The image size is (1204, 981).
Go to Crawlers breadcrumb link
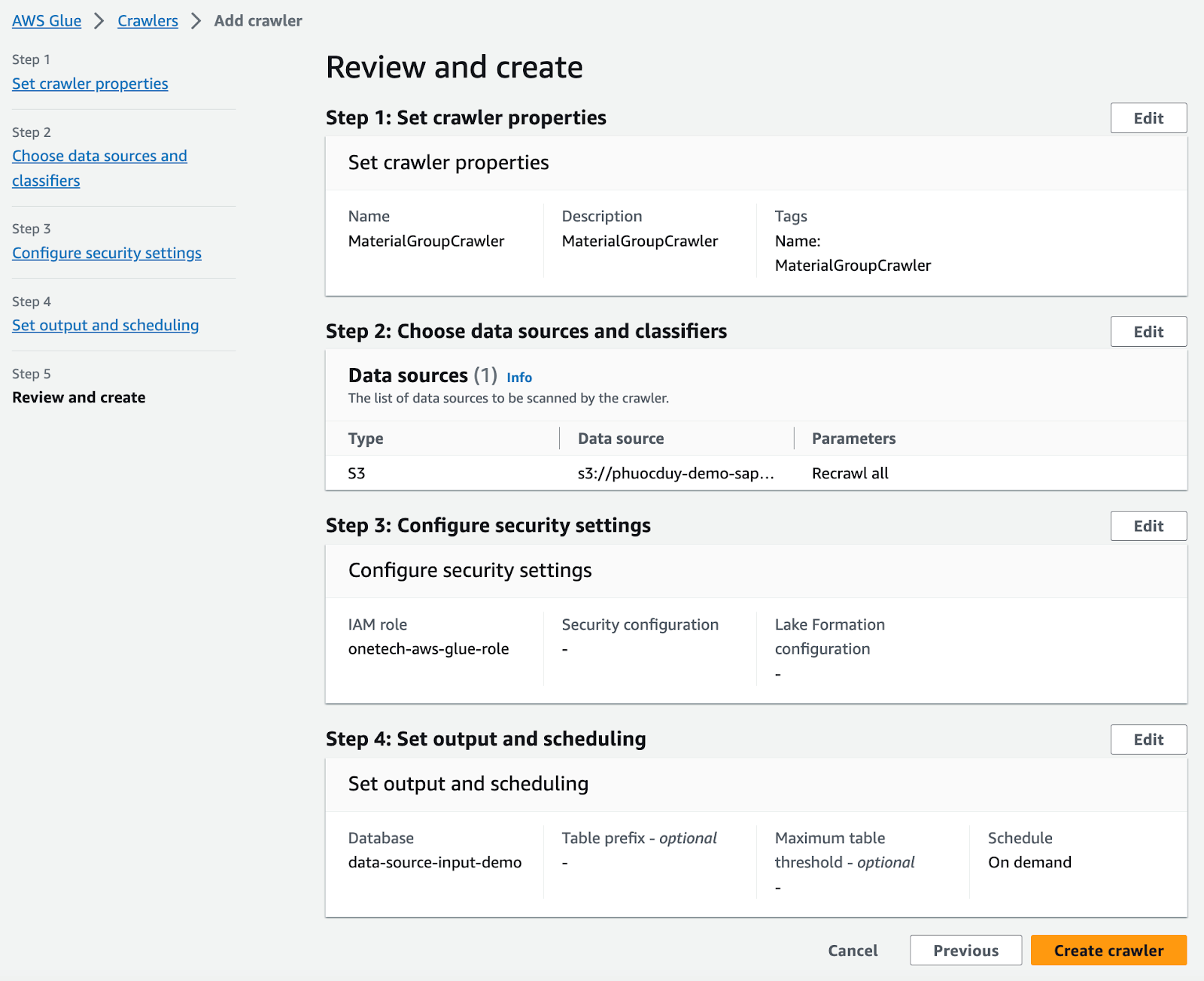pos(147,21)
